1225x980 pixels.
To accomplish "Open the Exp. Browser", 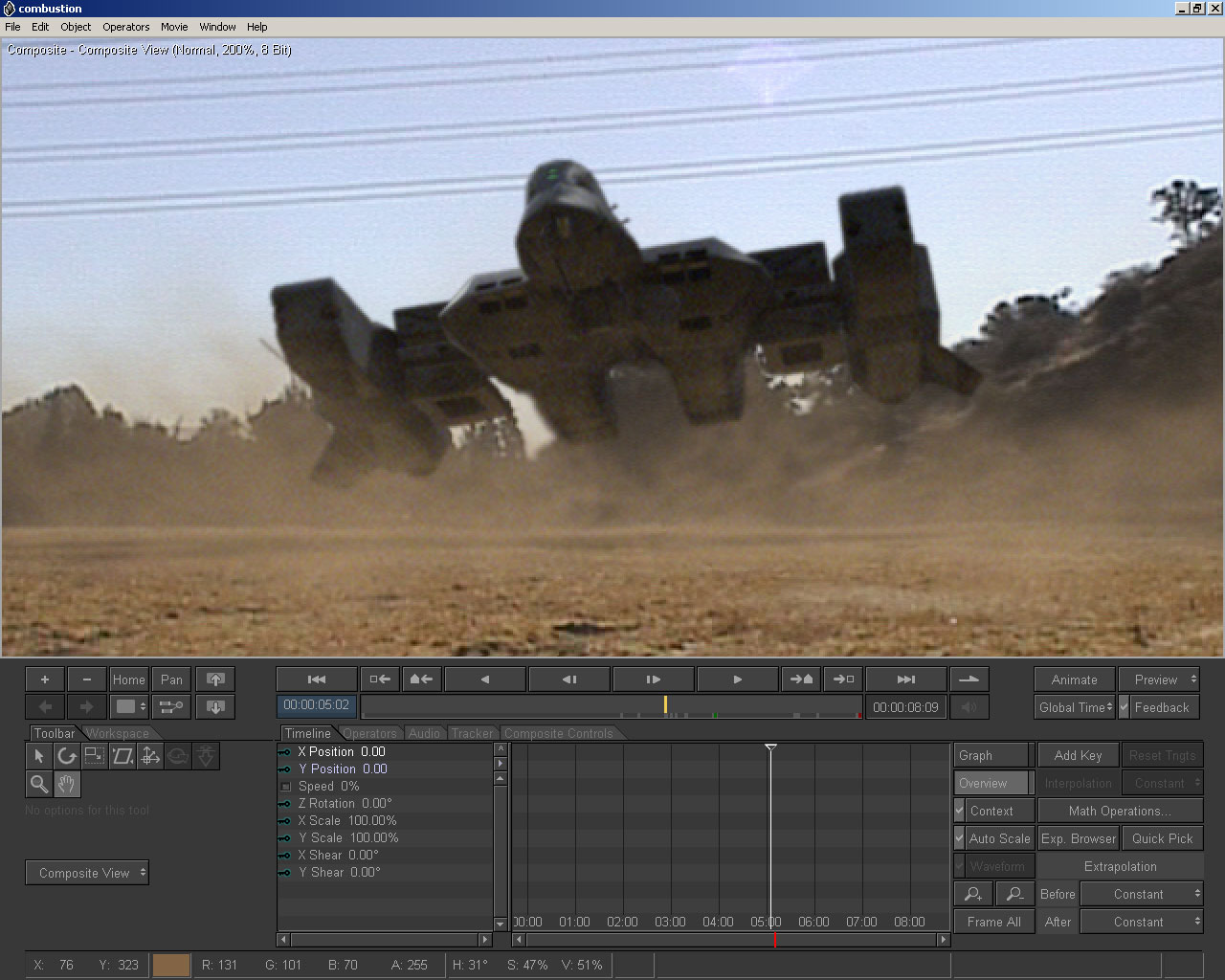I will click(1078, 838).
